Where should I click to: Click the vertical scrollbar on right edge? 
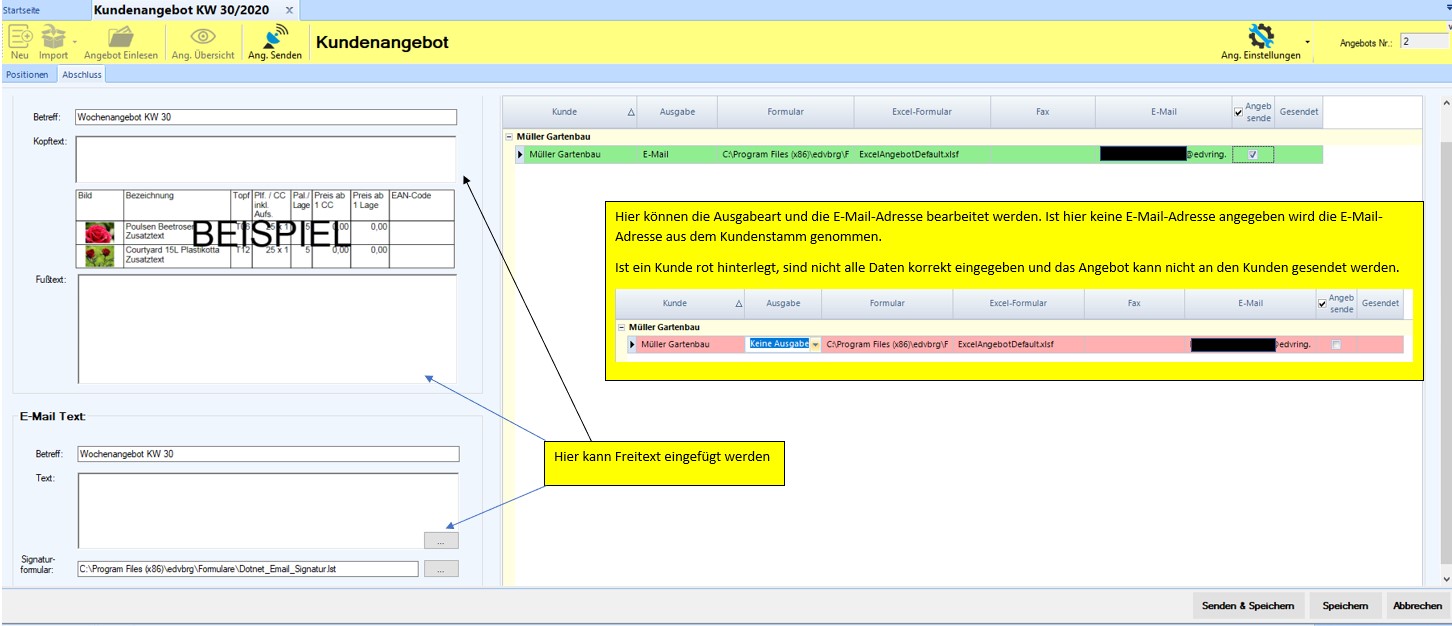[1444, 340]
